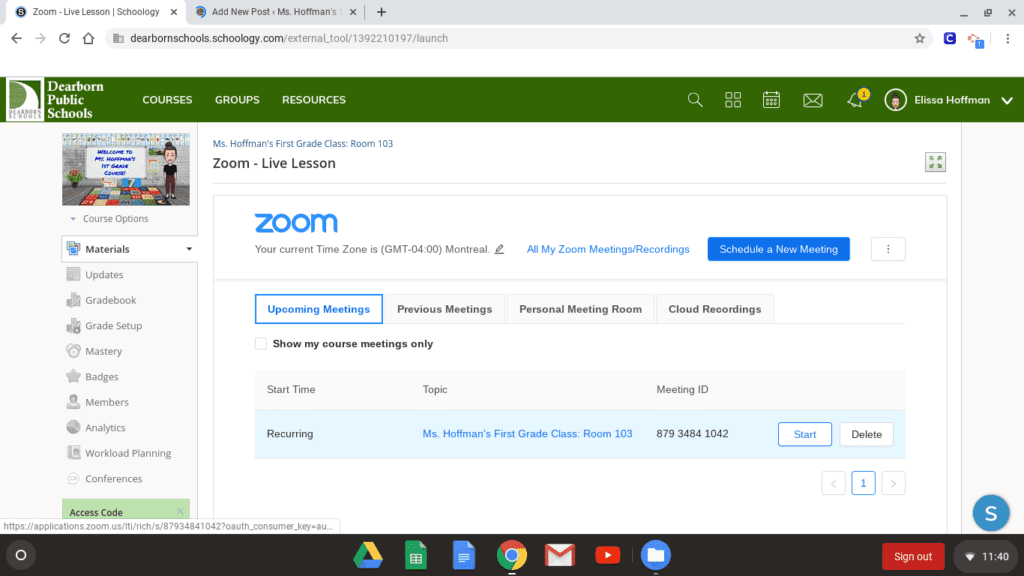Open the Updates sidebar item
This screenshot has width=1024, height=576.
click(x=104, y=275)
